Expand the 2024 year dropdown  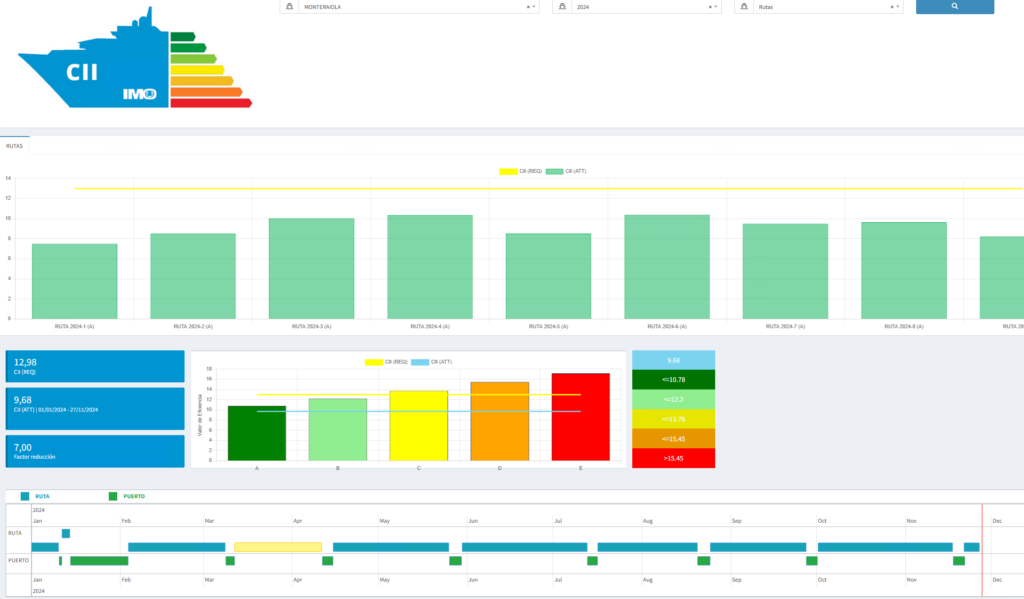point(640,6)
